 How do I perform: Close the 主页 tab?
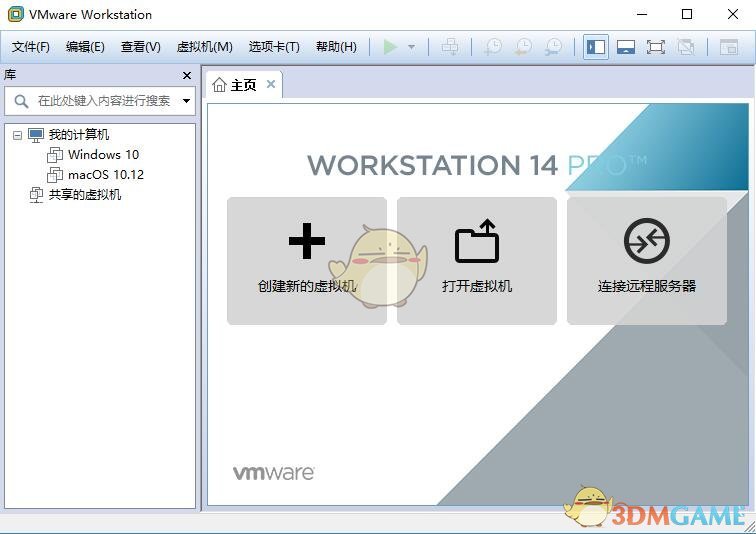pyautogui.click(x=271, y=84)
